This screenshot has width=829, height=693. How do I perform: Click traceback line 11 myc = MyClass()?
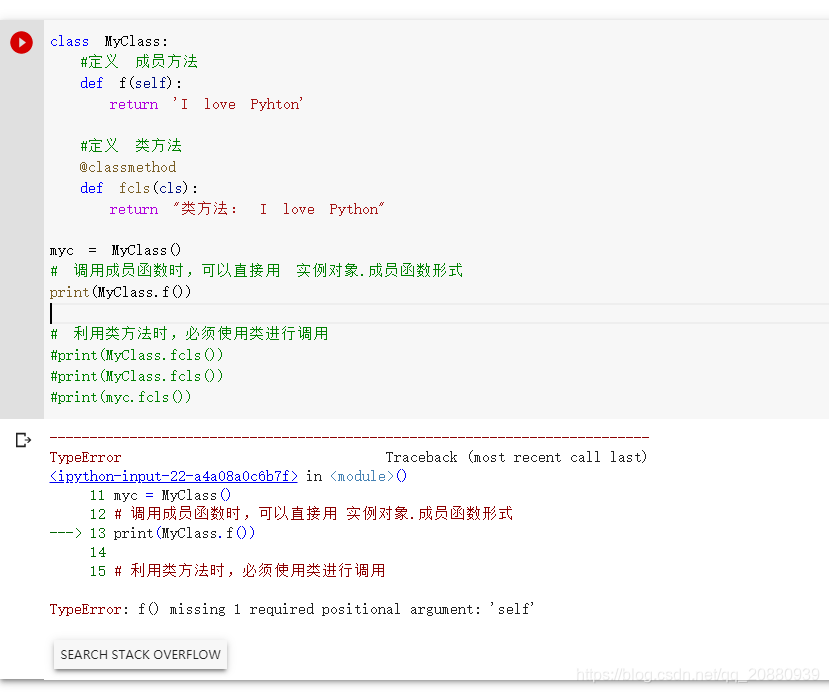coord(160,495)
